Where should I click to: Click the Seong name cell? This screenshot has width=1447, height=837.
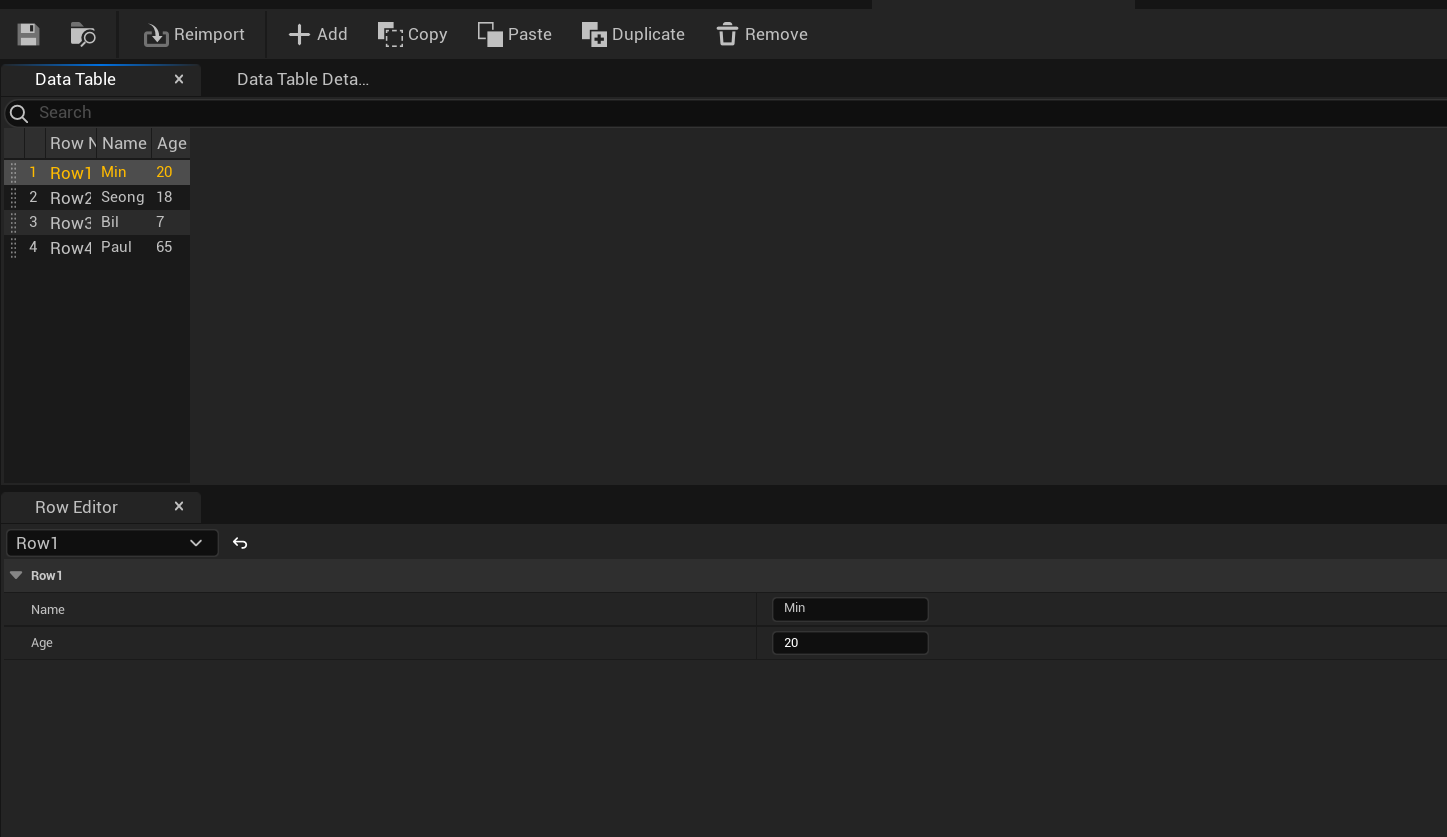(123, 197)
